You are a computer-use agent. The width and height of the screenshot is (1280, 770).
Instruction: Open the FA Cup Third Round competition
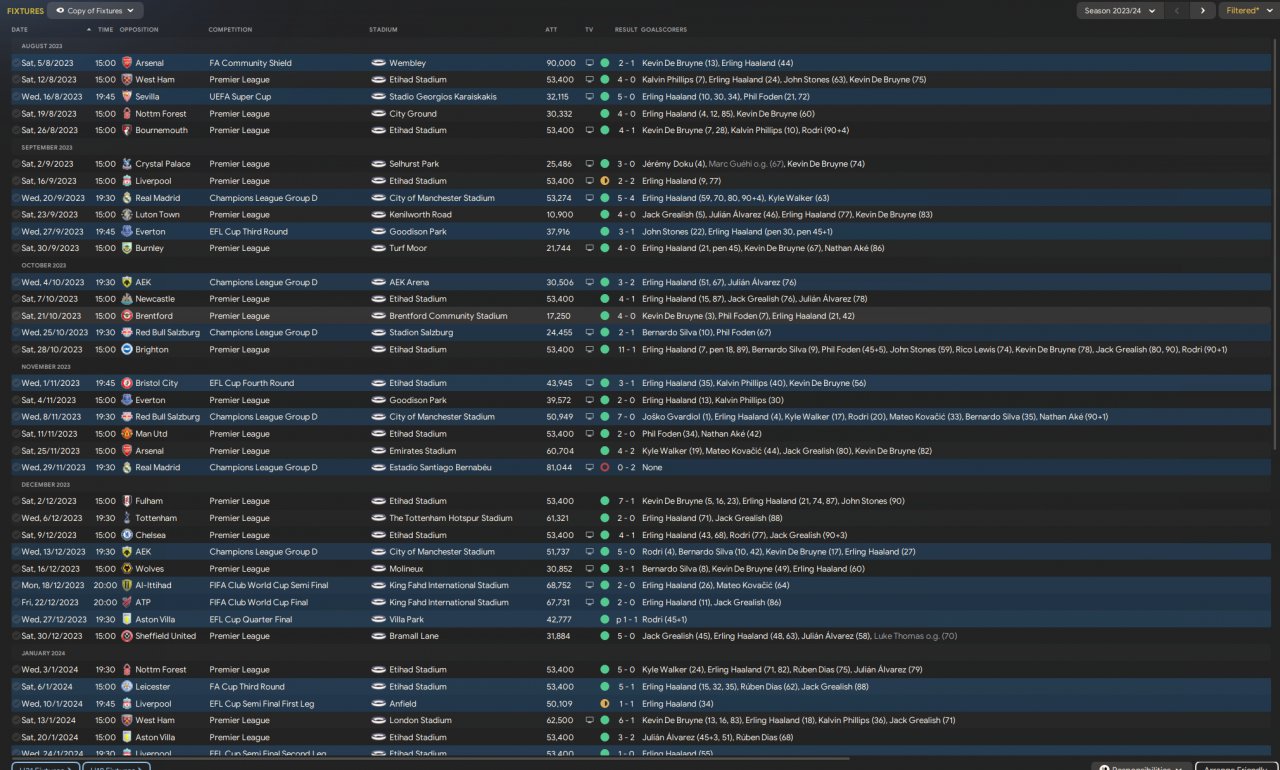[x=247, y=687]
